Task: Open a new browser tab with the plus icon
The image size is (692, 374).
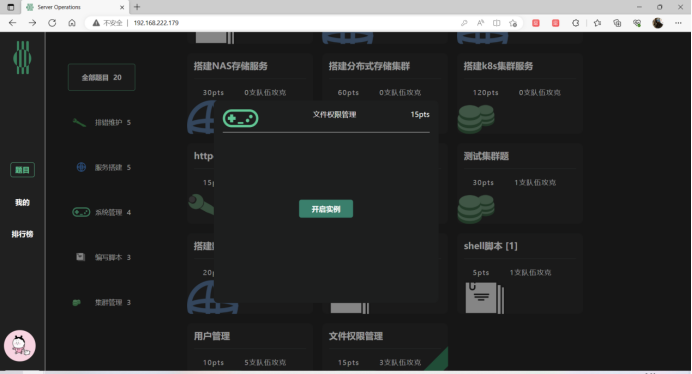Action: (x=137, y=7)
